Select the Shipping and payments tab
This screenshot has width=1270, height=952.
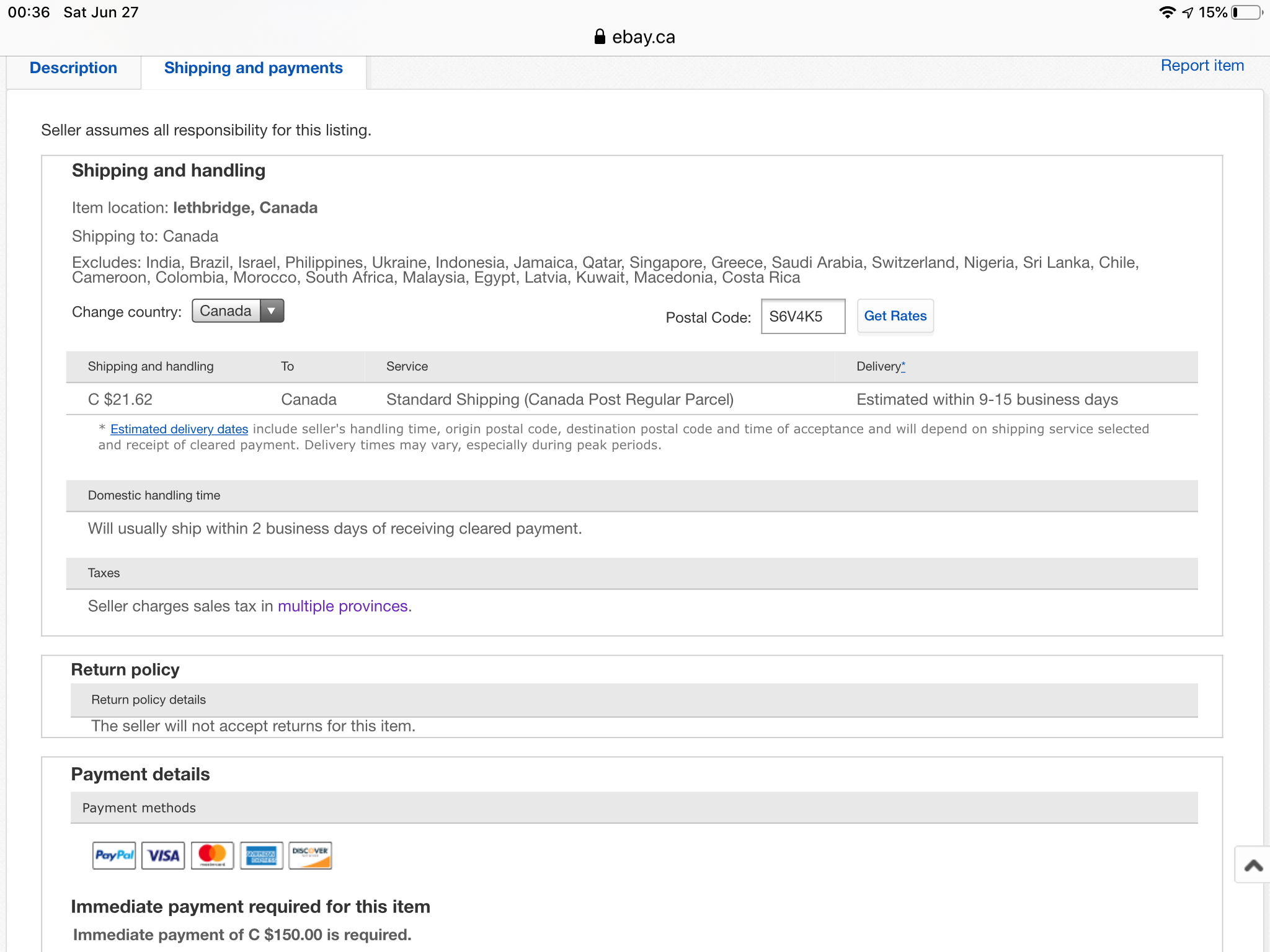253,68
